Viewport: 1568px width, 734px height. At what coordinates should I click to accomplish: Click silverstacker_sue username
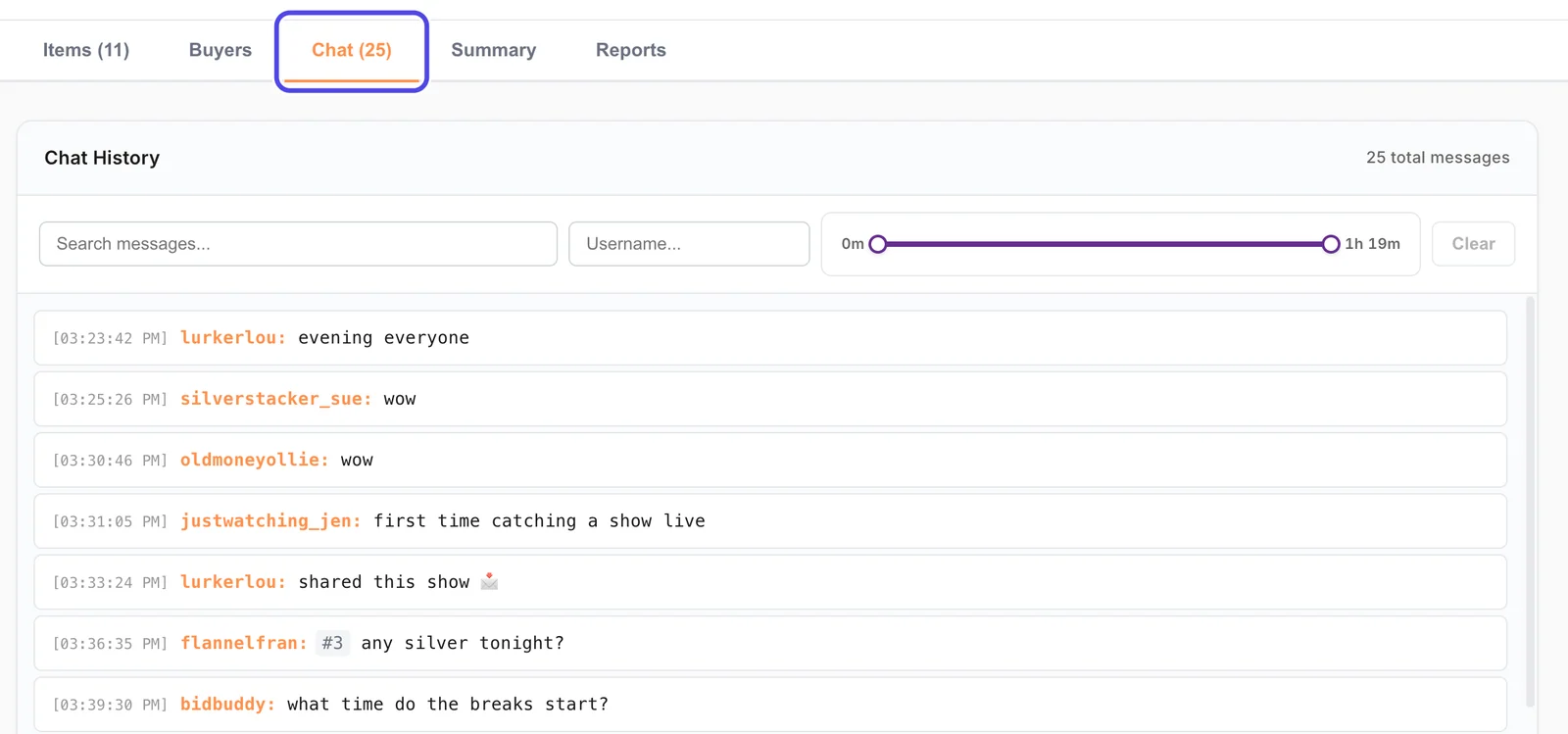(x=276, y=399)
